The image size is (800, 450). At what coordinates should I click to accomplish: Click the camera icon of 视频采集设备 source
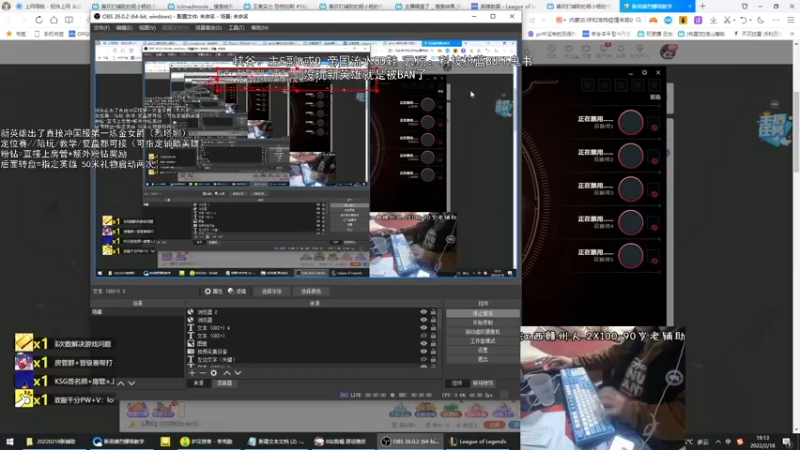pos(190,352)
